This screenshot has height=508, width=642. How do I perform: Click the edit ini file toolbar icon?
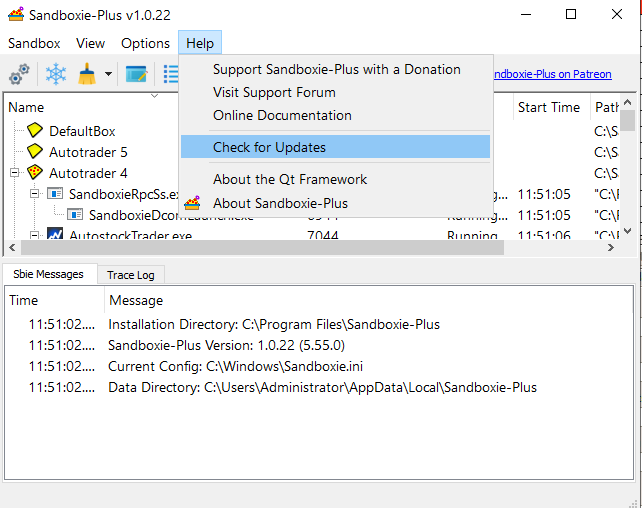136,75
